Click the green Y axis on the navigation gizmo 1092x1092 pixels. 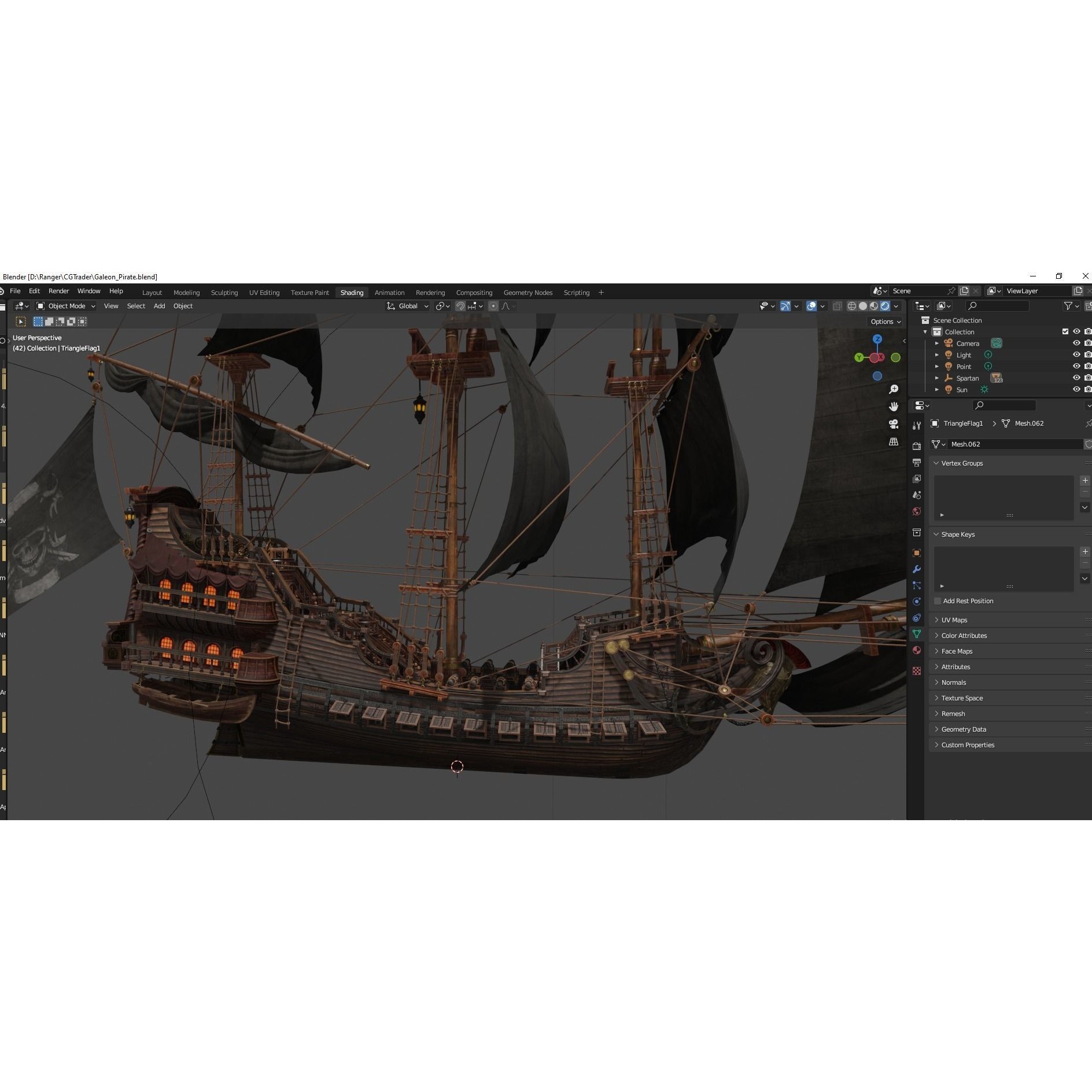coord(858,357)
